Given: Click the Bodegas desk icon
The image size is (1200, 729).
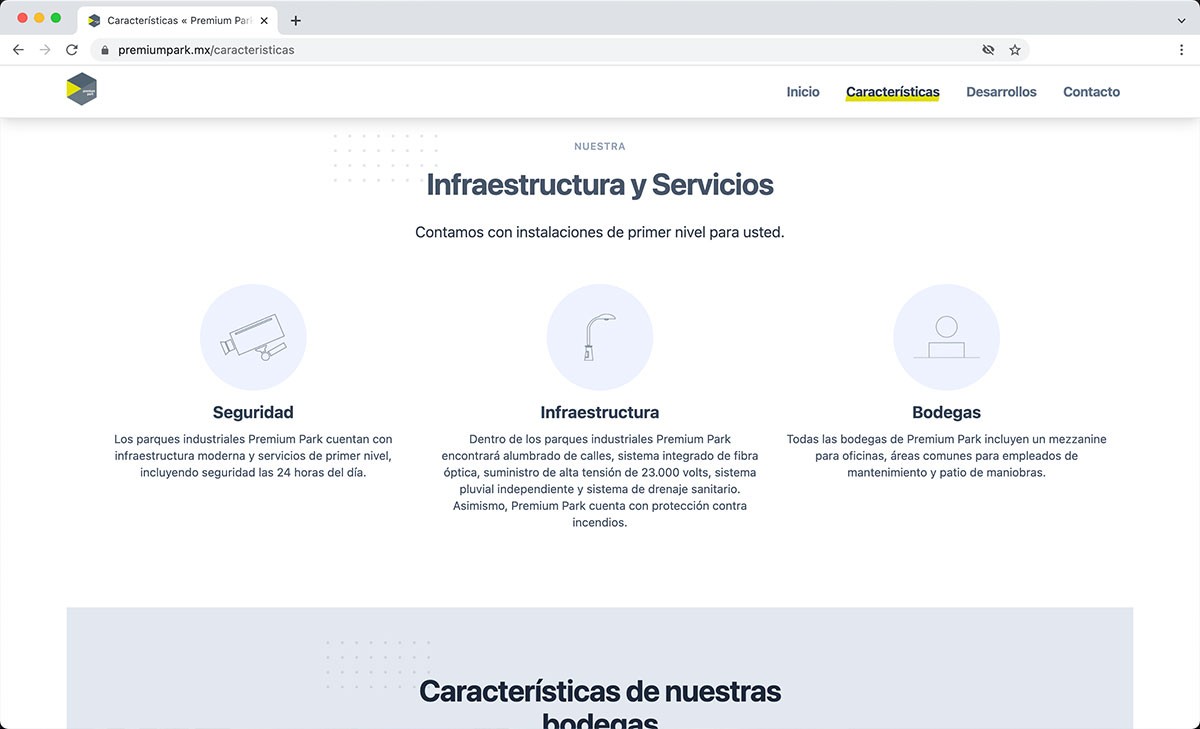Looking at the screenshot, I should tap(946, 337).
